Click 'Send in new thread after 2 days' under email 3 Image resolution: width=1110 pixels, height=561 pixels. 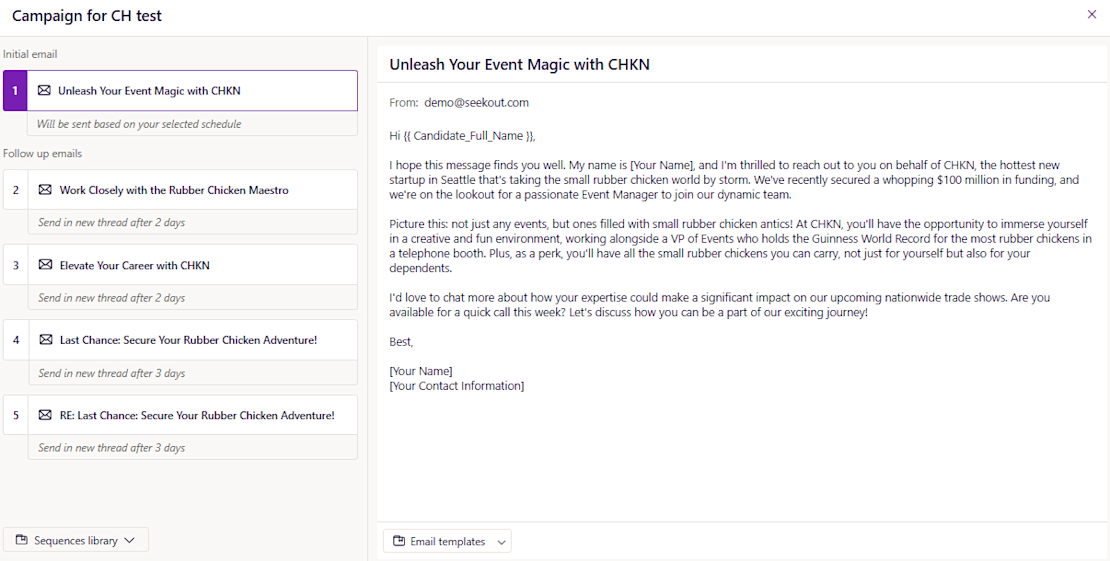(111, 298)
